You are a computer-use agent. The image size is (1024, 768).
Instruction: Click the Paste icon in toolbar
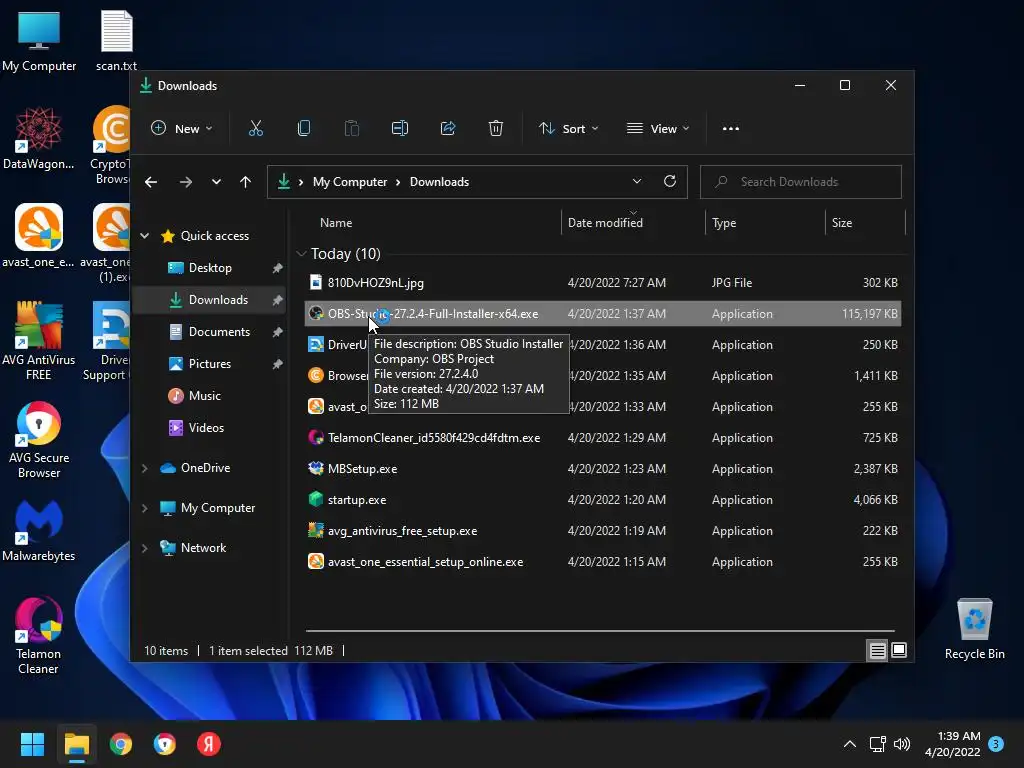pyautogui.click(x=351, y=129)
